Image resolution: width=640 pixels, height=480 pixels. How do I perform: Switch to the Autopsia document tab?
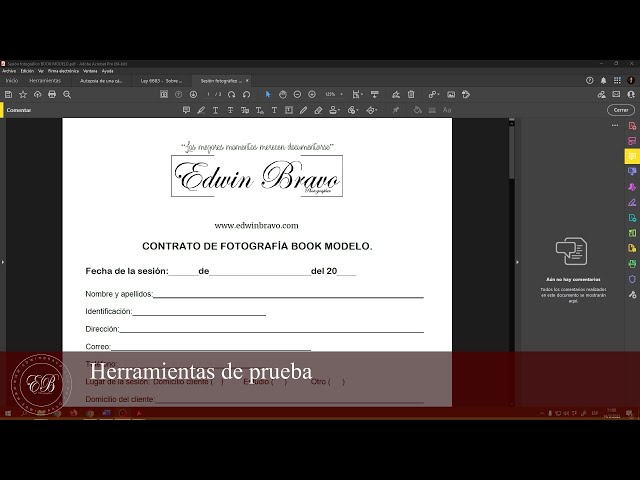click(101, 81)
